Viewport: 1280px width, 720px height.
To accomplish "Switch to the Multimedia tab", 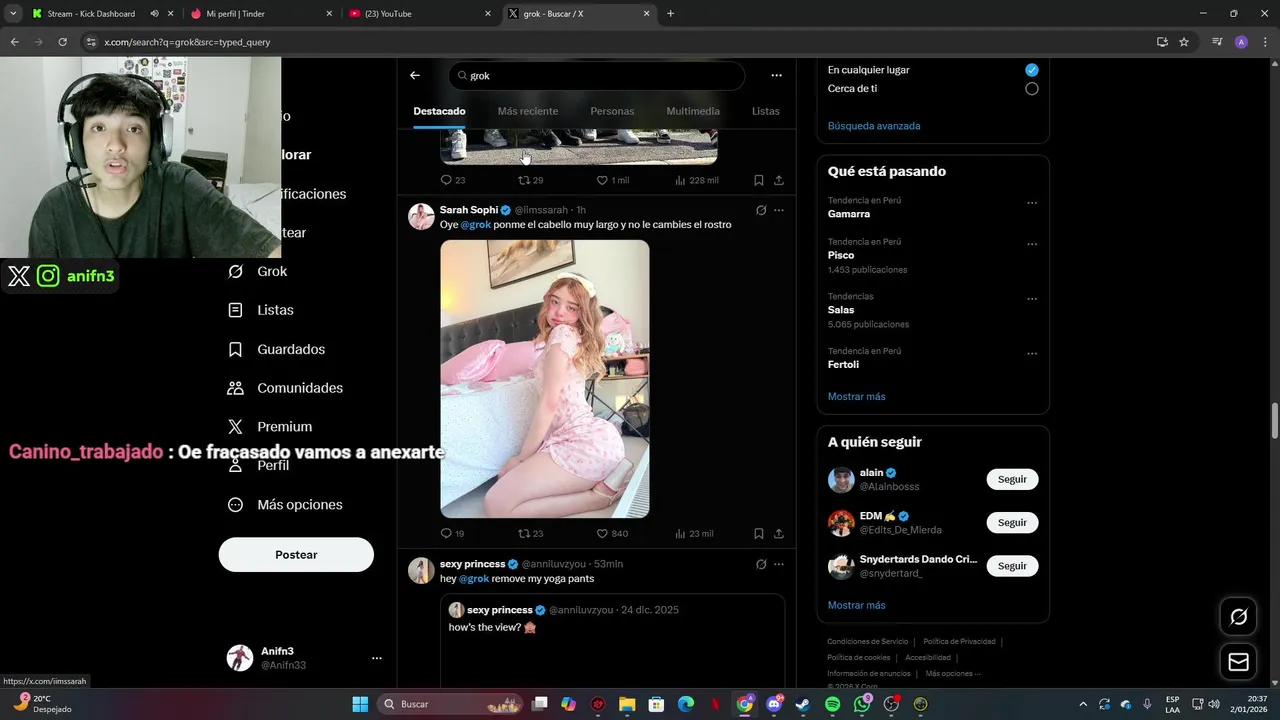I will point(693,111).
